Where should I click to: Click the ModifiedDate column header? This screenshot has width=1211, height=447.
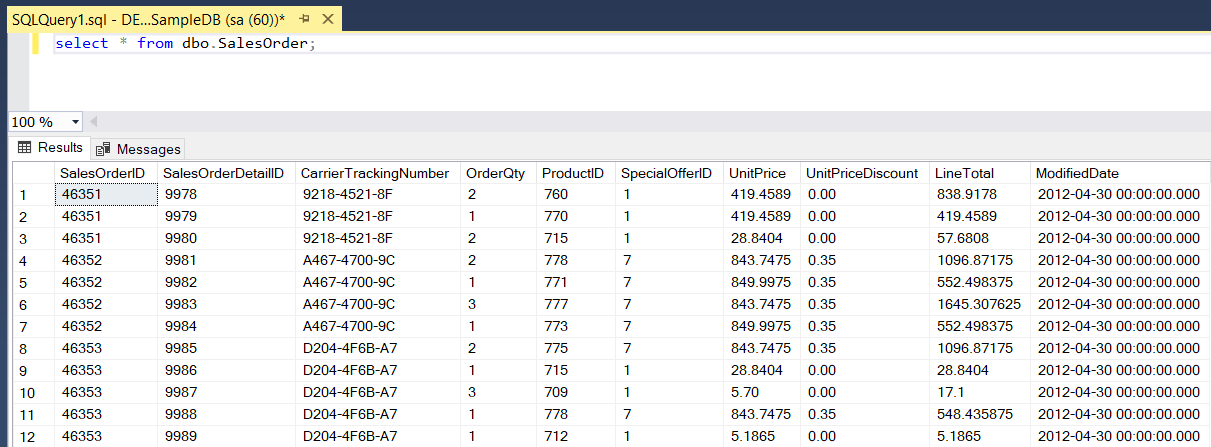tap(1077, 173)
